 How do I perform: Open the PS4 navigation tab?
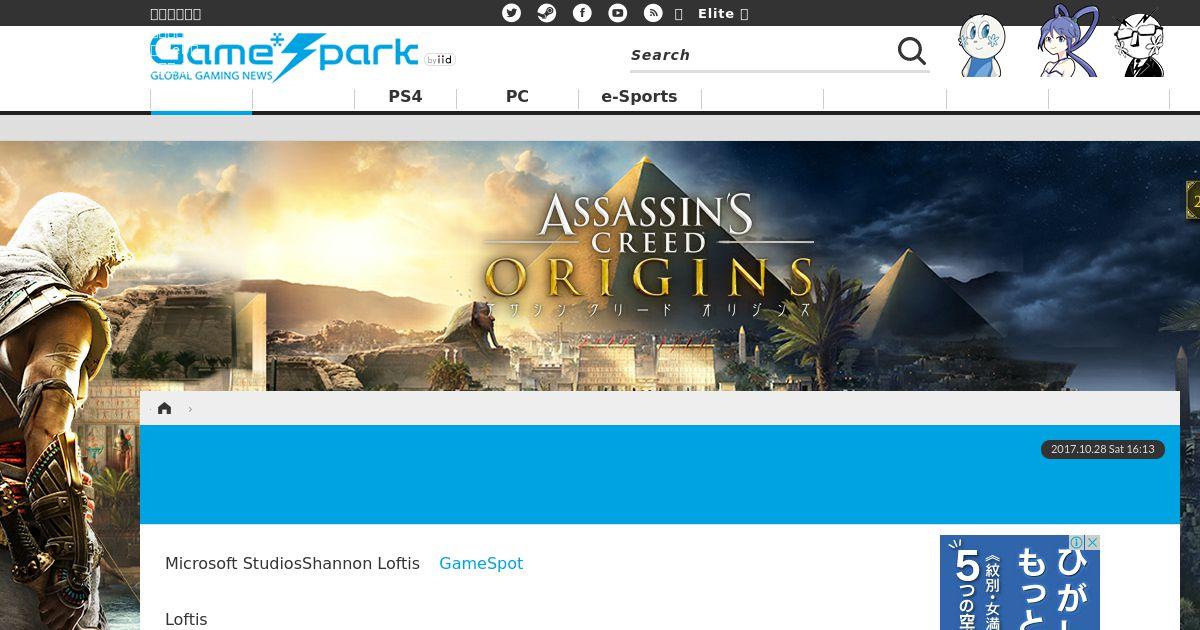pyautogui.click(x=405, y=97)
